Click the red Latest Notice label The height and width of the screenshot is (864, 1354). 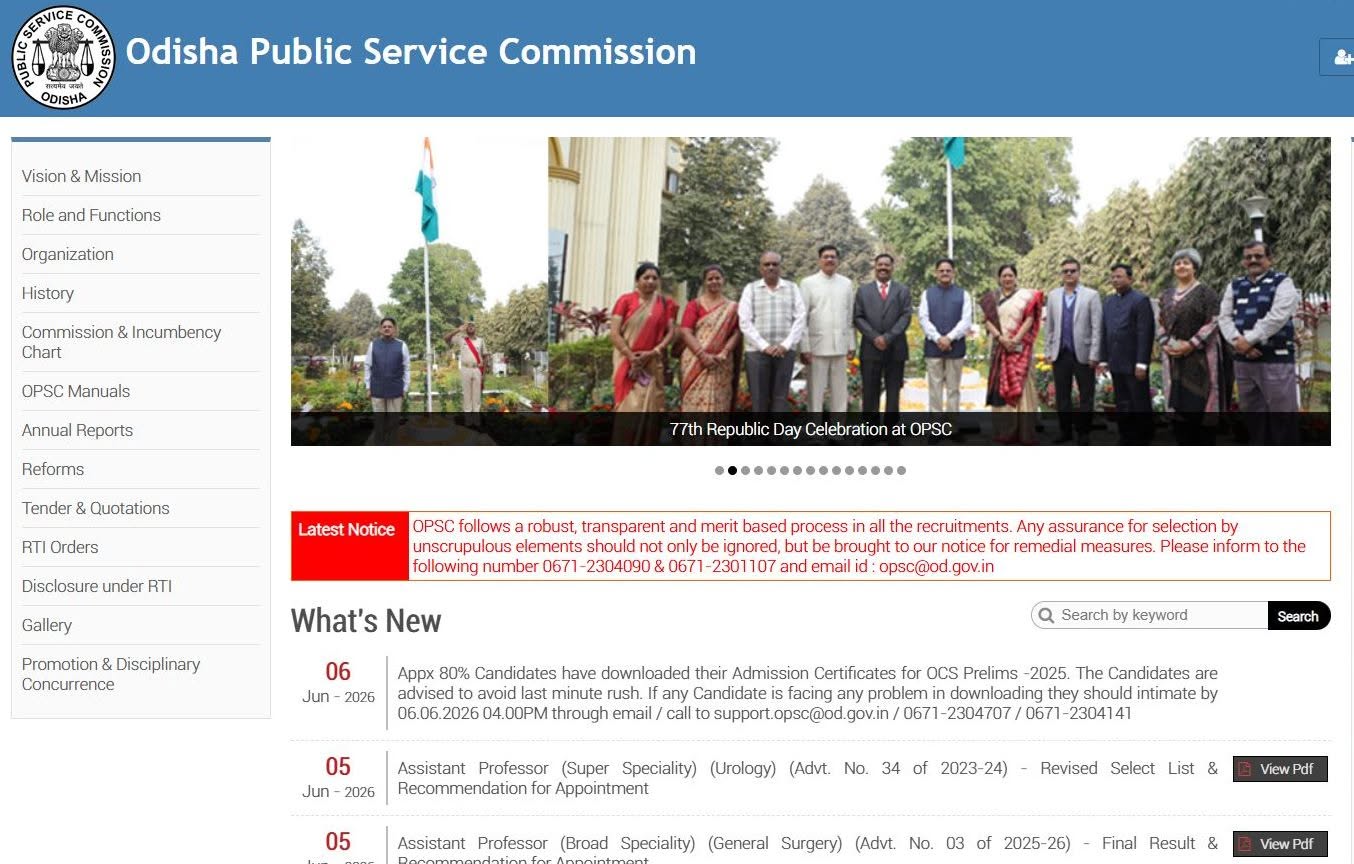(350, 546)
